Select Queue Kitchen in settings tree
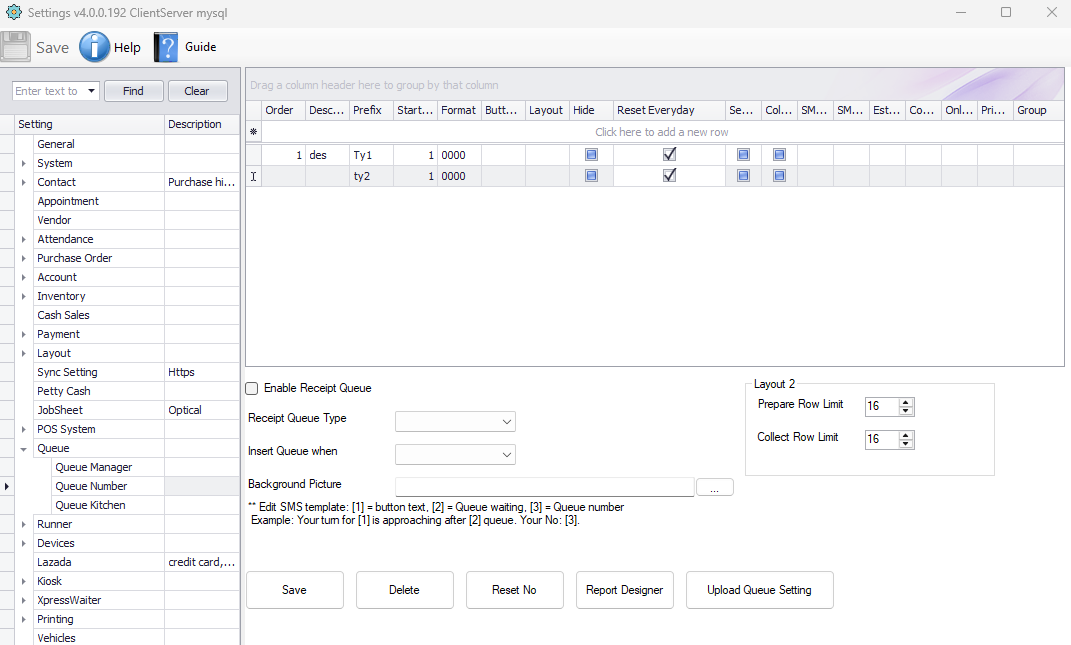Image resolution: width=1071 pixels, height=645 pixels. click(x=90, y=505)
